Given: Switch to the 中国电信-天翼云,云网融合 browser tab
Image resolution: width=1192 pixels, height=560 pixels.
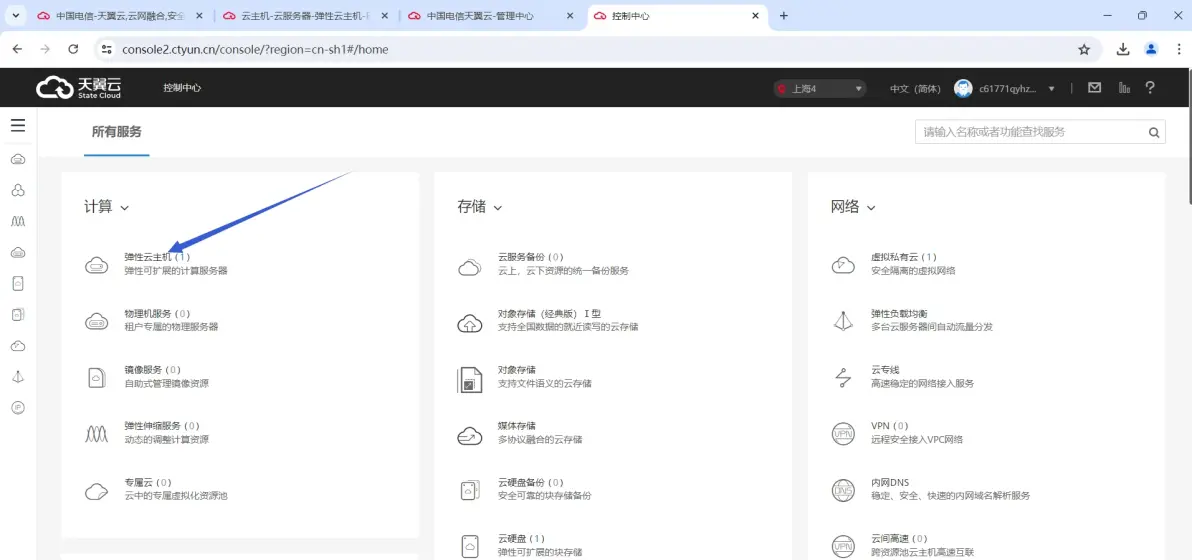Looking at the screenshot, I should click(120, 16).
